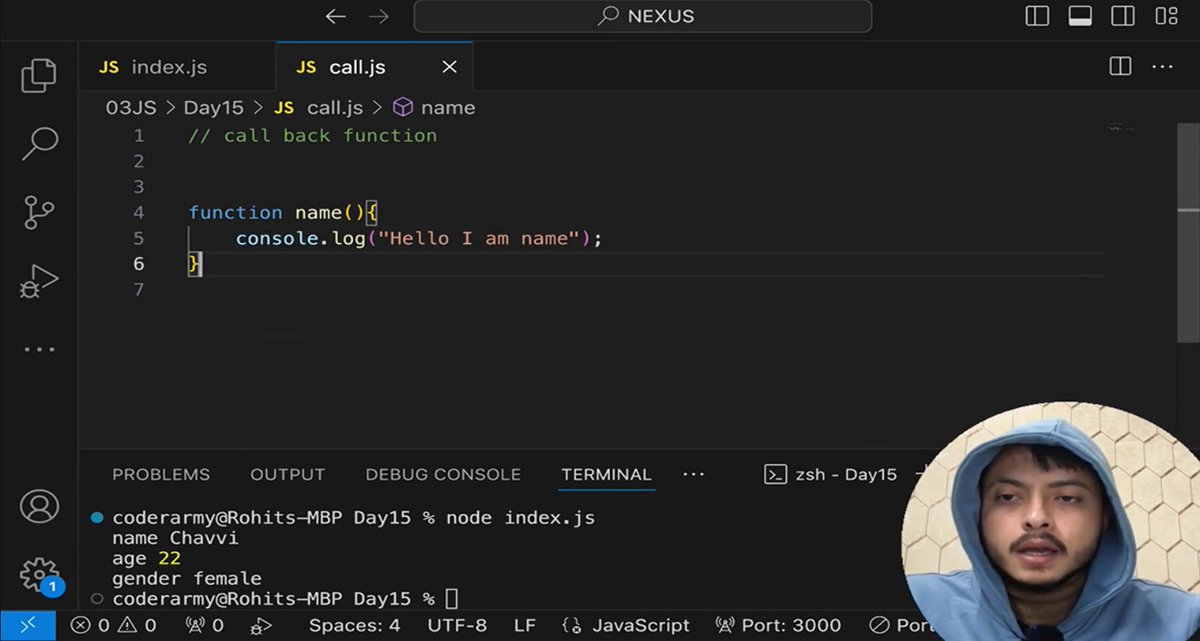Close the call.js tab
The width and height of the screenshot is (1200, 641).
[450, 67]
